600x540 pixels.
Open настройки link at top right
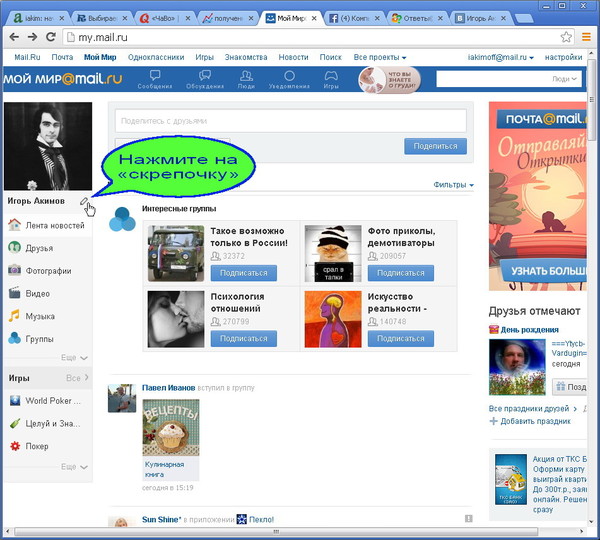tap(563, 57)
